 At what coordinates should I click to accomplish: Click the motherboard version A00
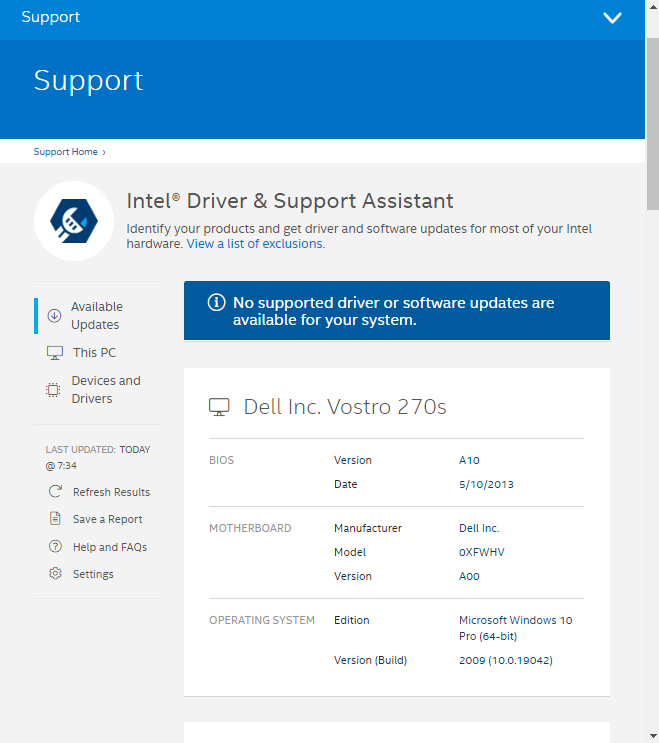469,576
